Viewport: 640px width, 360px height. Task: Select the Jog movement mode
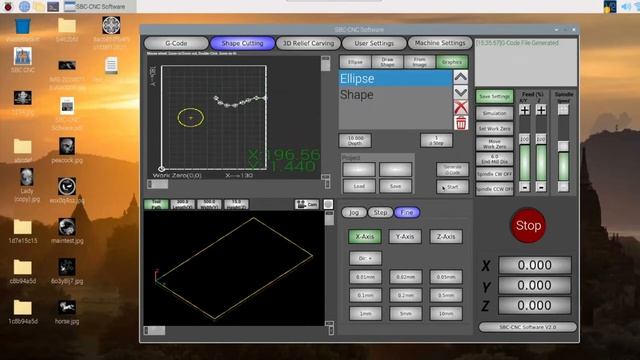[x=353, y=212]
